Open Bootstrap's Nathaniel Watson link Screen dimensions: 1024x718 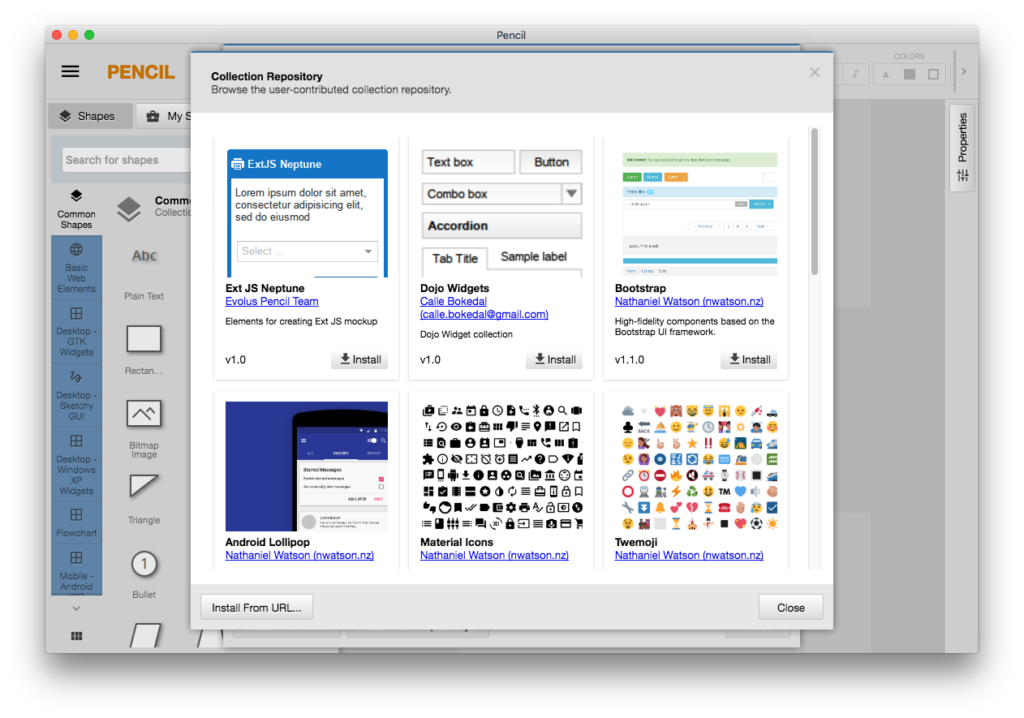pyautogui.click(x=689, y=301)
